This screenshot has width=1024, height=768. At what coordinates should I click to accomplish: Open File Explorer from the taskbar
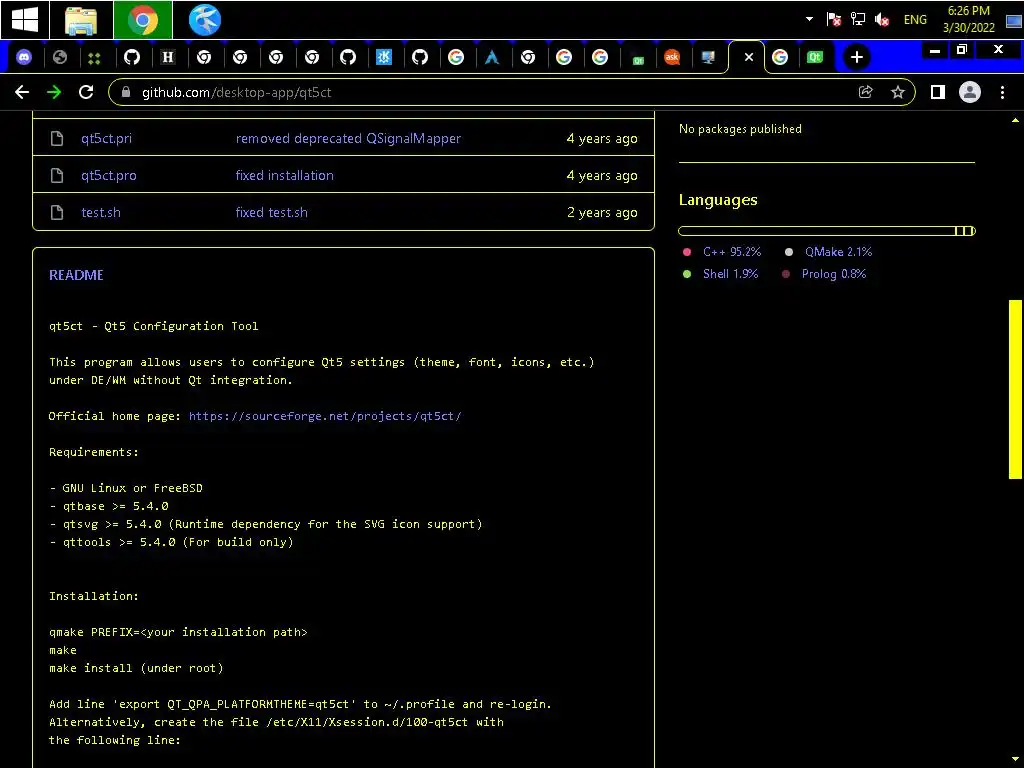(81, 20)
